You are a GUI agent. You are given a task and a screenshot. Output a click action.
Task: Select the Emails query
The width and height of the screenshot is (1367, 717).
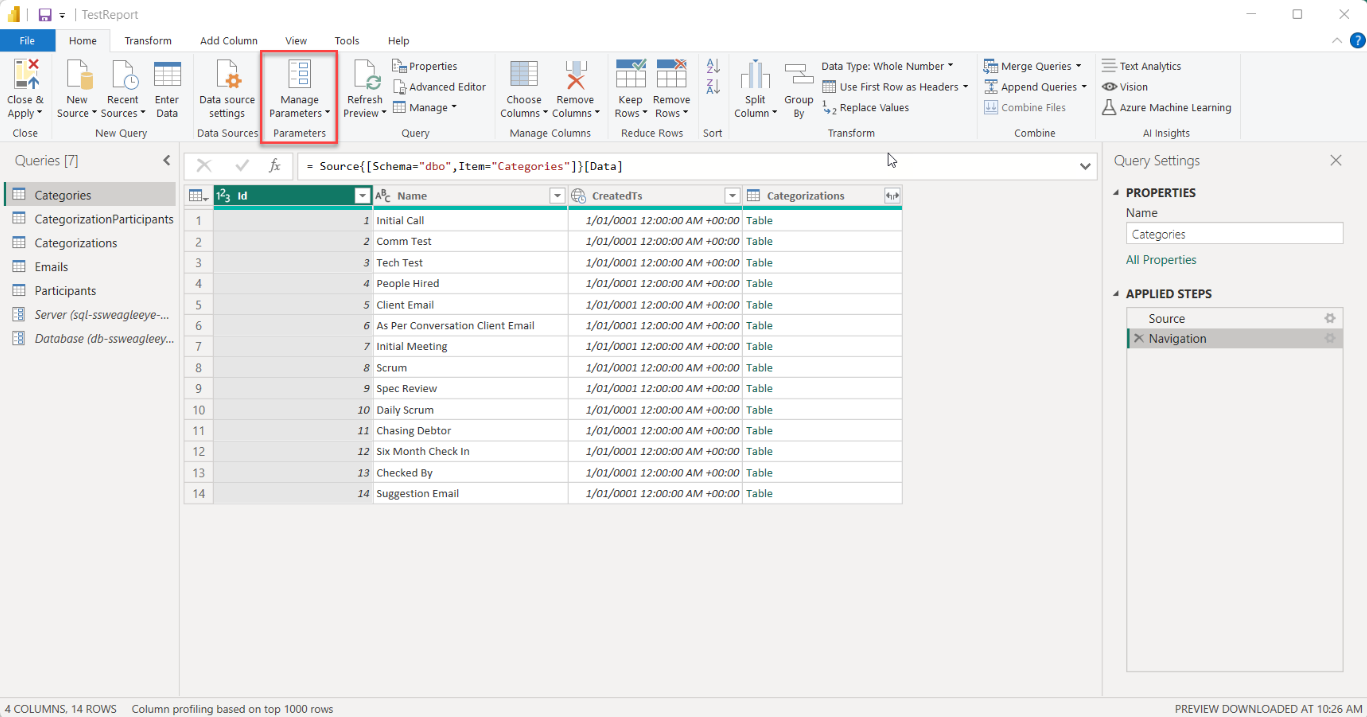(x=51, y=267)
